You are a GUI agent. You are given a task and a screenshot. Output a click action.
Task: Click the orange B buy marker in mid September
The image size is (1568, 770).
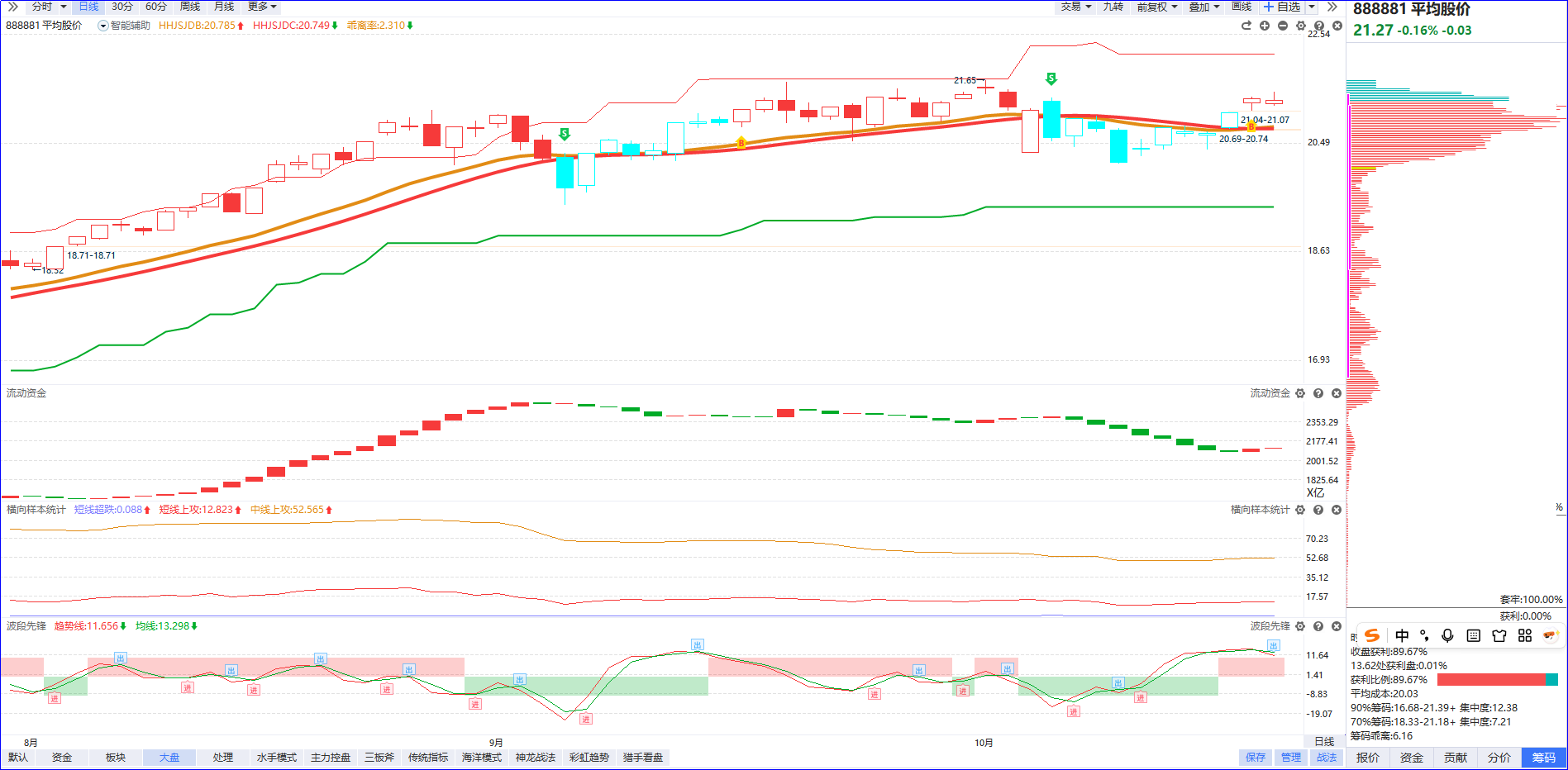pyautogui.click(x=741, y=143)
